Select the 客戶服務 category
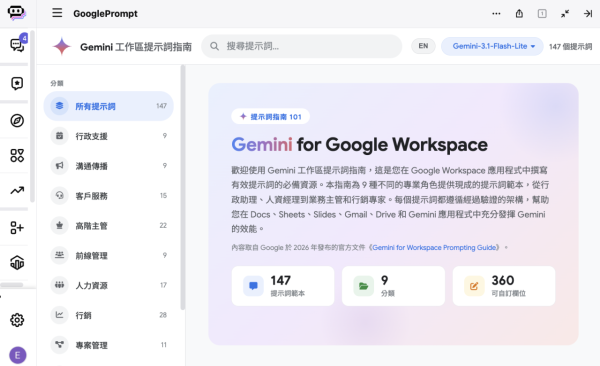 109,196
